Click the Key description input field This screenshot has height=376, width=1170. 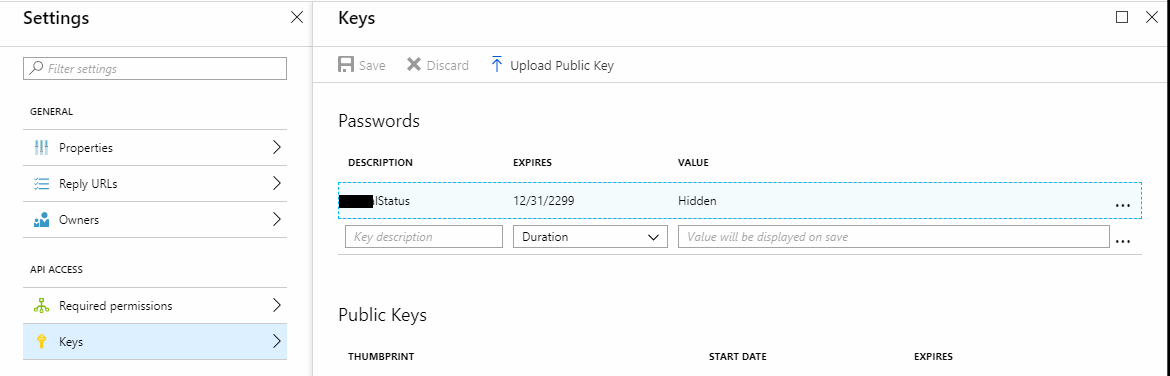pyautogui.click(x=424, y=236)
